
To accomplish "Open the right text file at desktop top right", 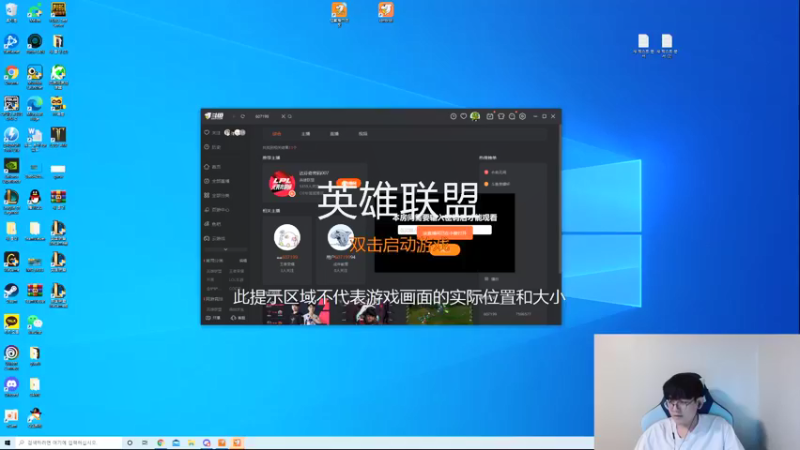I will click(667, 45).
